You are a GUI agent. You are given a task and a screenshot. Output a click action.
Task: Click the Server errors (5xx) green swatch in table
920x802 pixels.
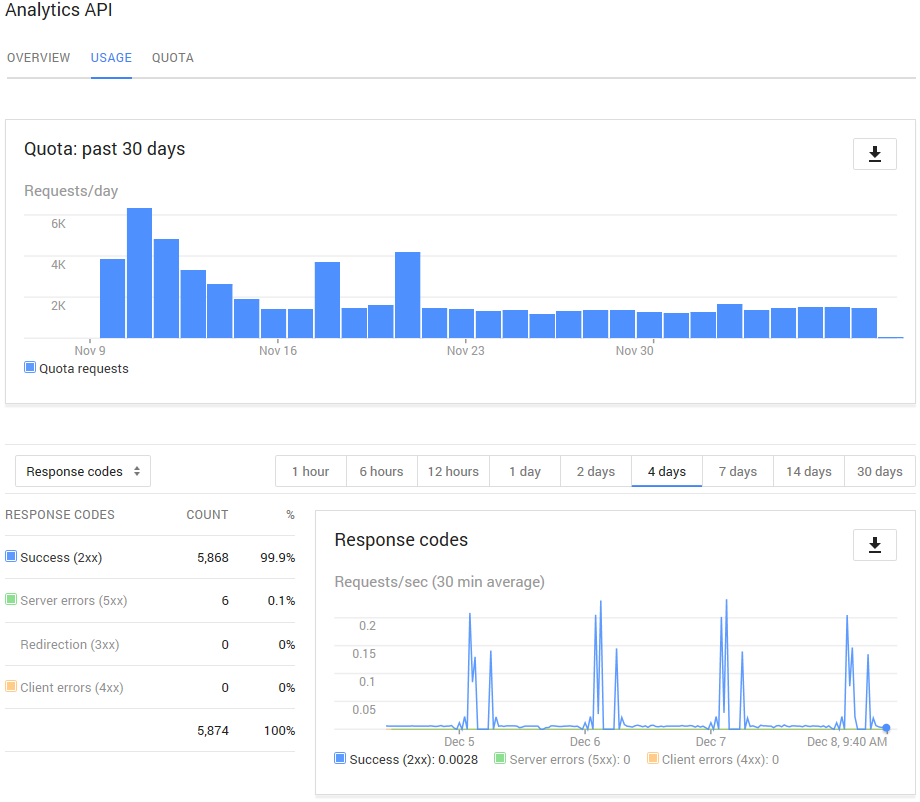(x=11, y=599)
